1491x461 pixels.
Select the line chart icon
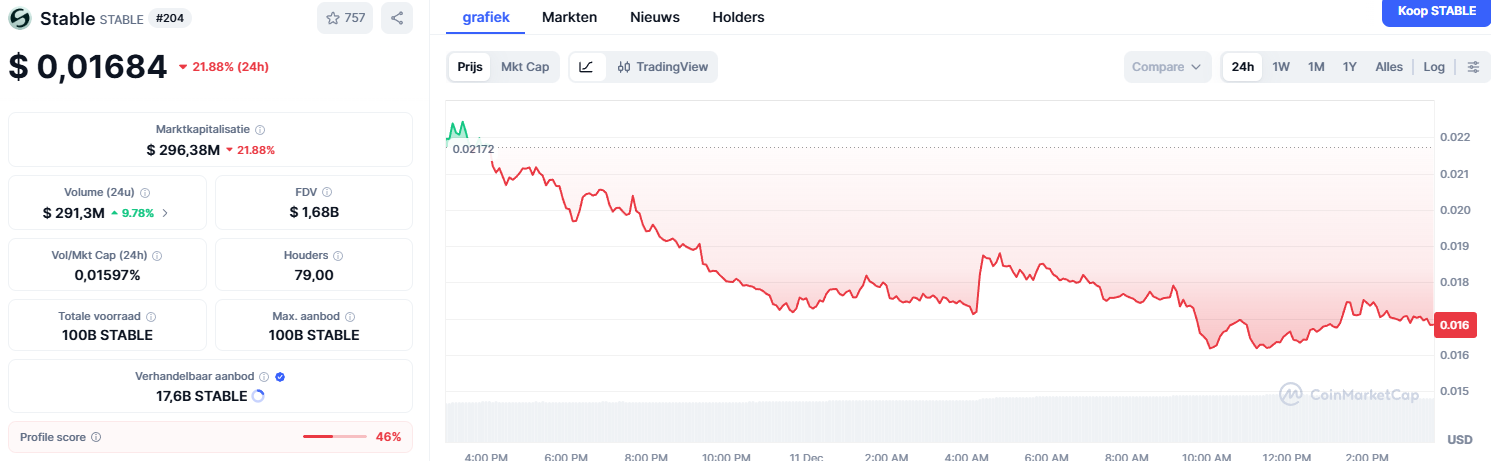pos(587,67)
